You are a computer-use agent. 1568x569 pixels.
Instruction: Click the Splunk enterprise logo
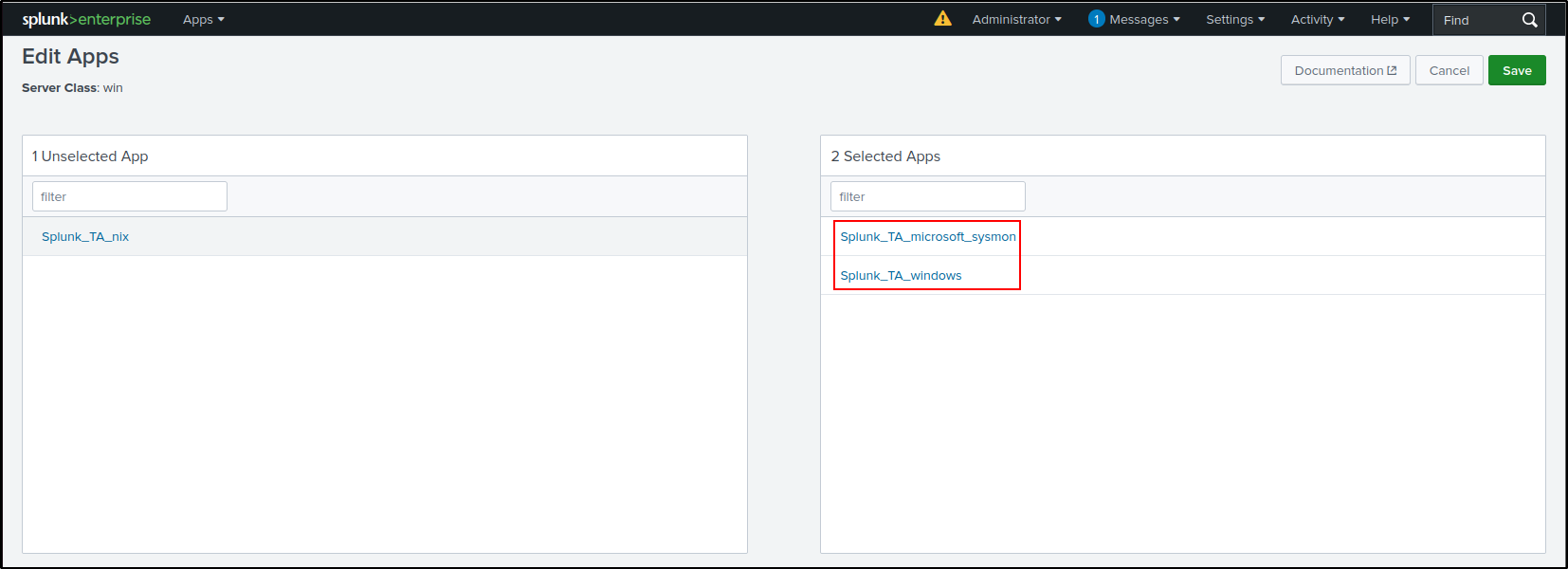click(x=86, y=19)
